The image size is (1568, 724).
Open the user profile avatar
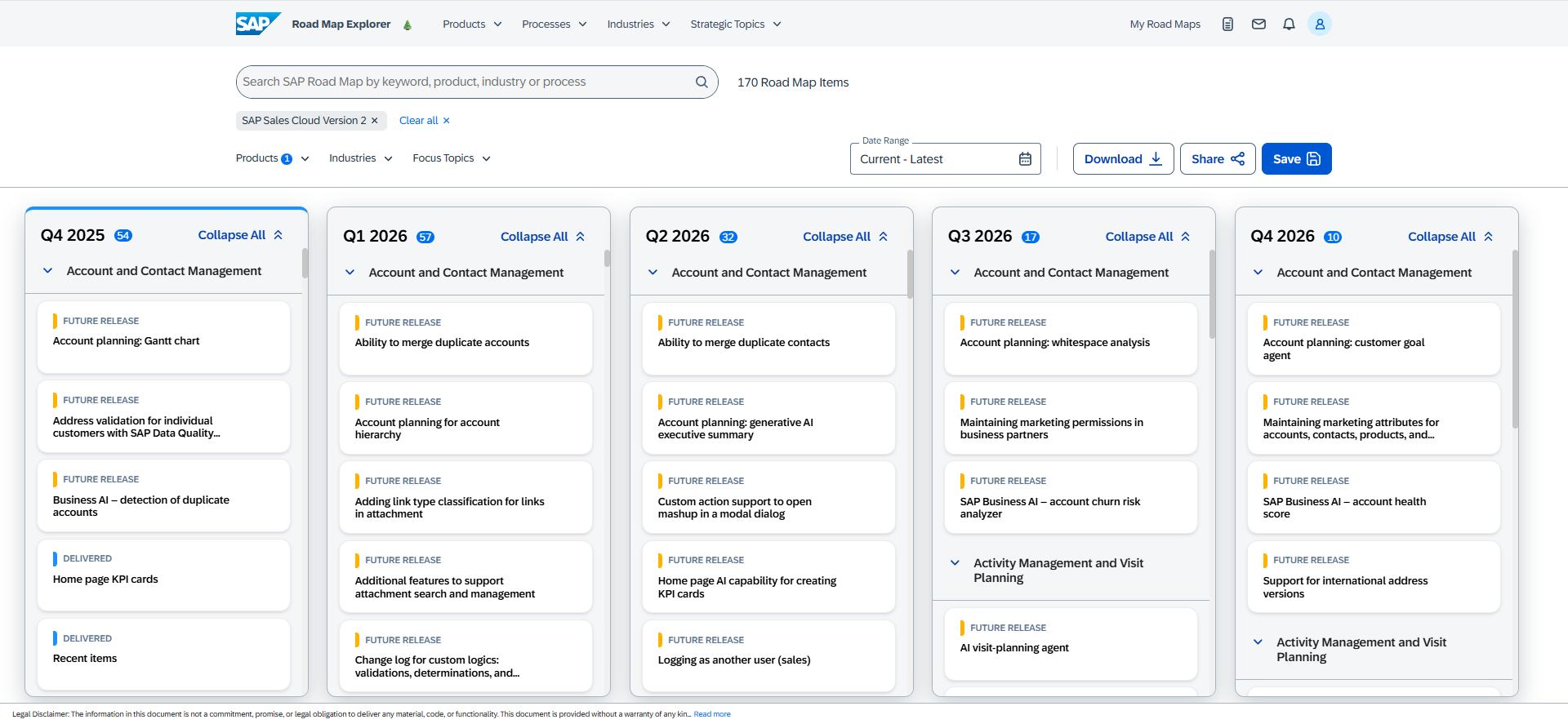pyautogui.click(x=1319, y=24)
